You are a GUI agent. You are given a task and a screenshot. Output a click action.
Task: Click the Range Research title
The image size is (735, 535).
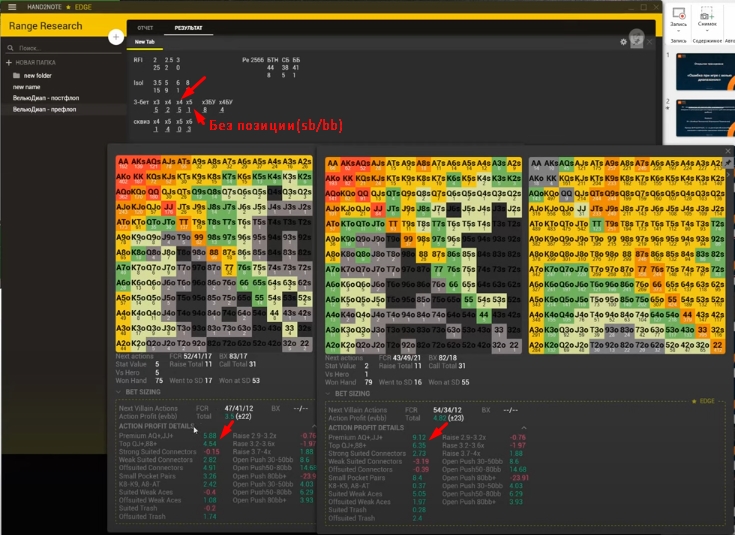pos(45,26)
